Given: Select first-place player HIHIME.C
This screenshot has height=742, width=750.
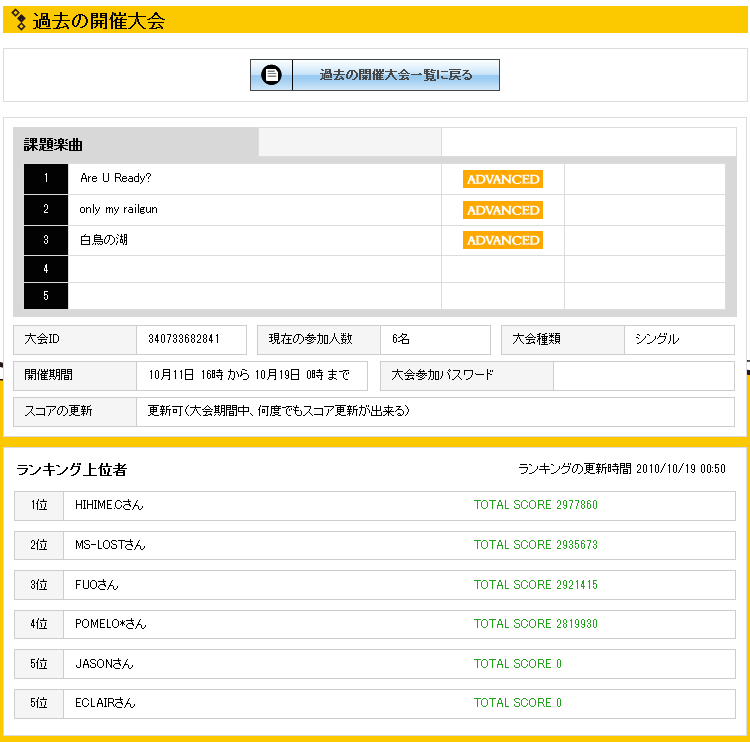Looking at the screenshot, I should 109,506.
